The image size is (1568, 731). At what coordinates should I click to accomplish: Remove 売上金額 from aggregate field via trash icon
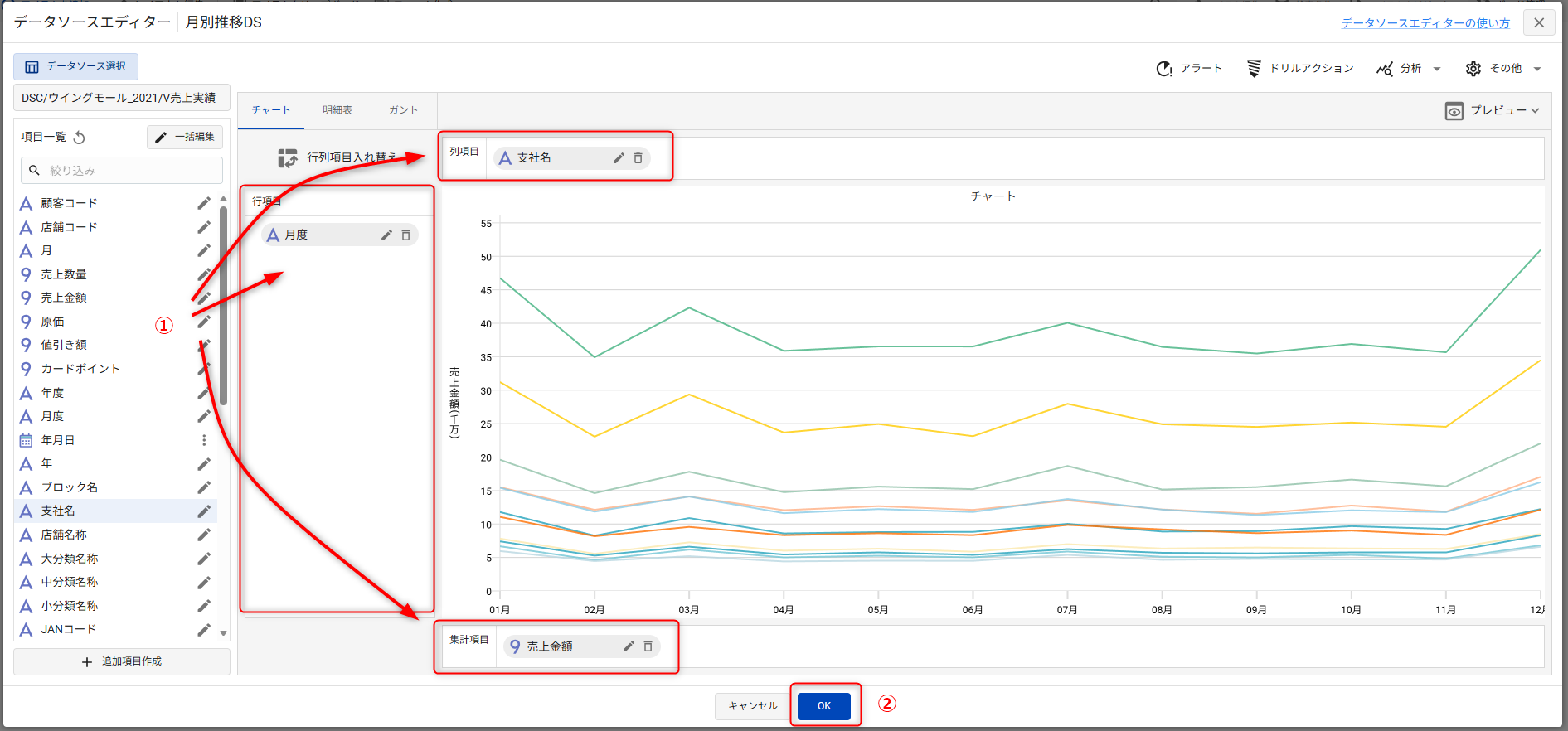pos(648,646)
